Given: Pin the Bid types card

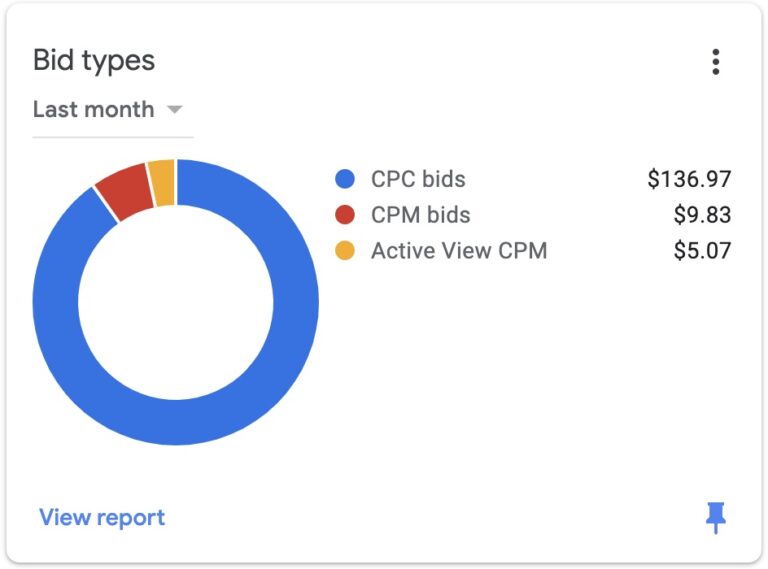Looking at the screenshot, I should click(715, 517).
